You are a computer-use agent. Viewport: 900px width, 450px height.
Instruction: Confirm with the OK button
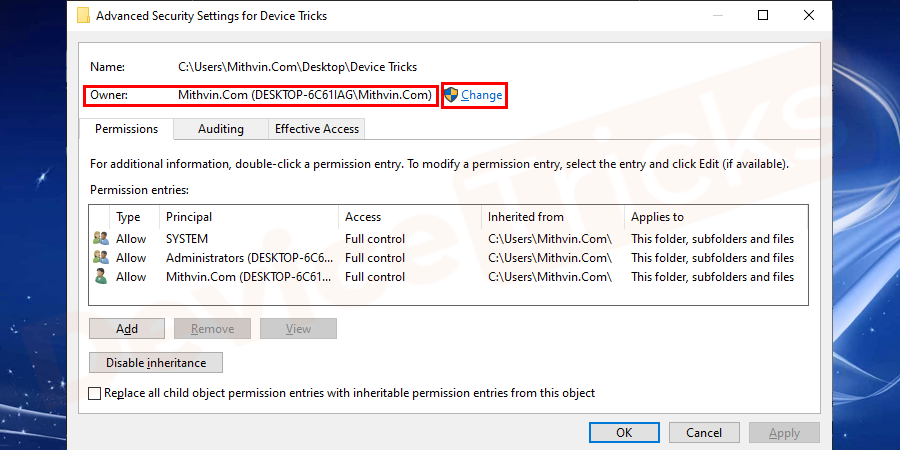[x=624, y=433]
